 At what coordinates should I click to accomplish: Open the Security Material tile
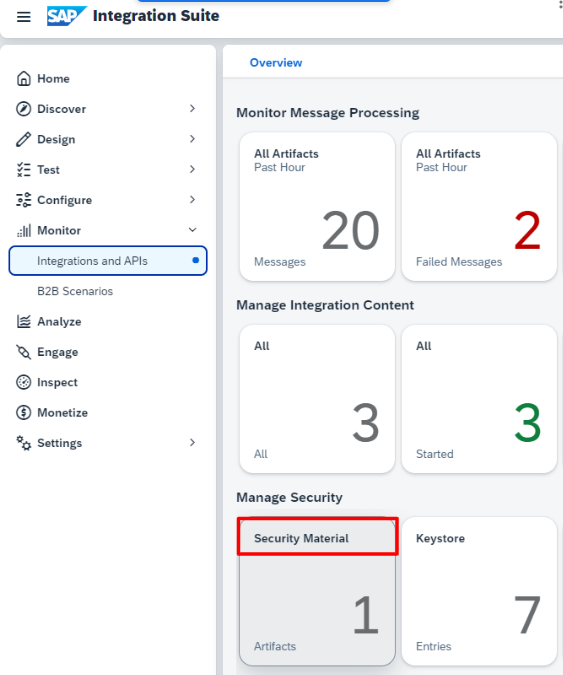317,591
